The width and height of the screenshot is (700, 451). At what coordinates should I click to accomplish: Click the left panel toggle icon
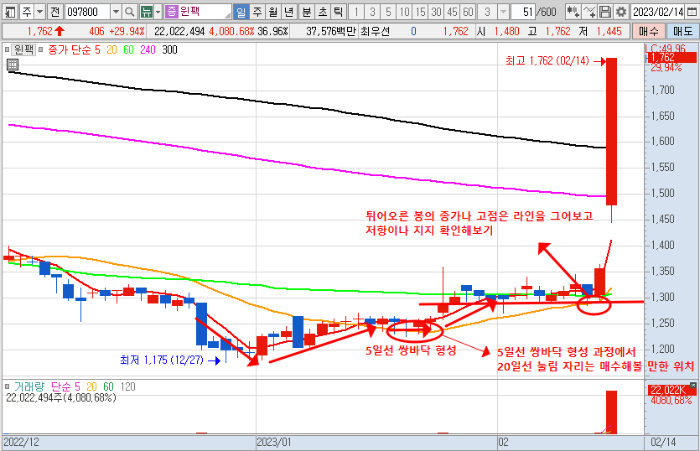click(10, 12)
